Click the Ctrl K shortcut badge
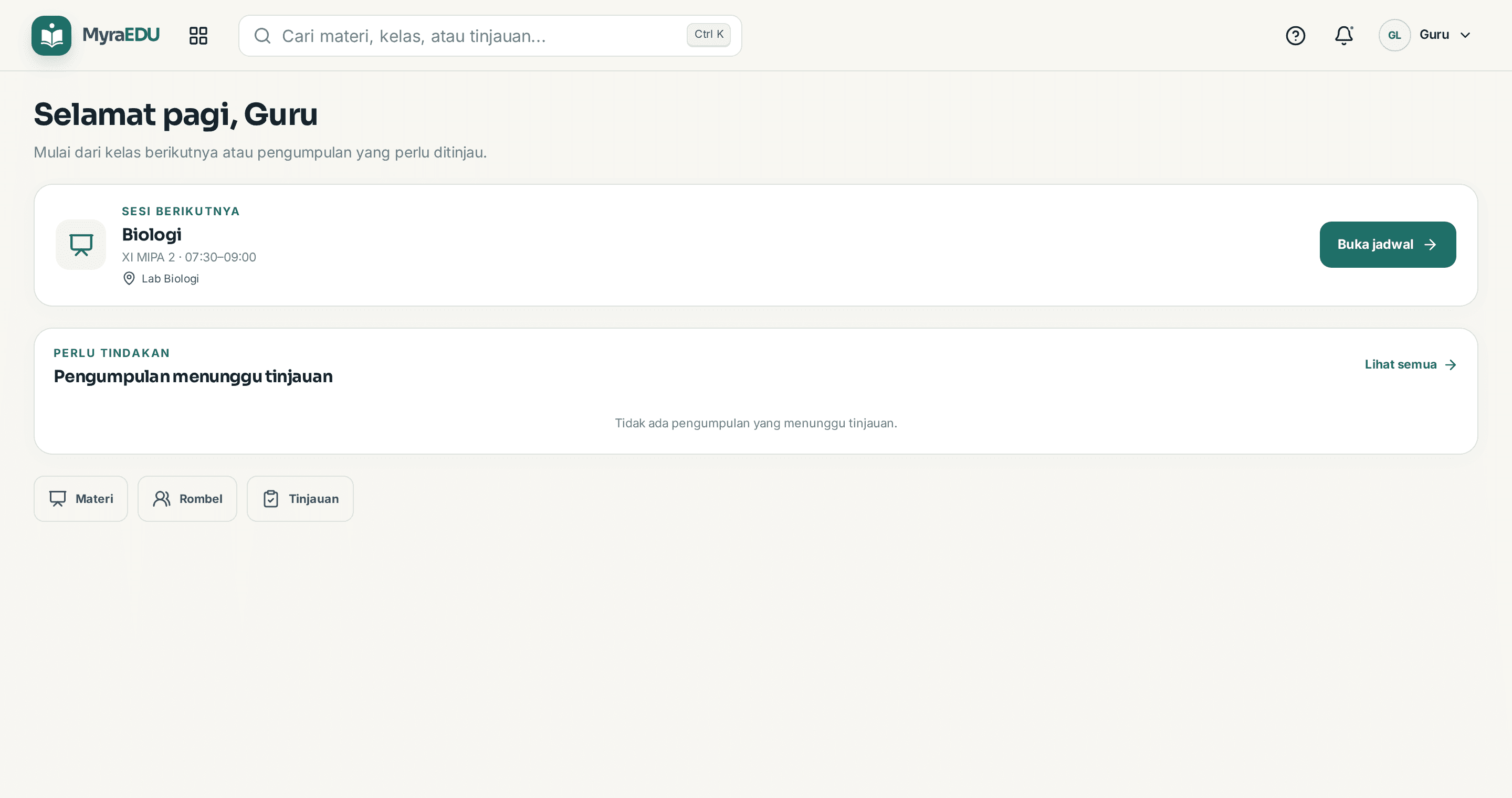 [708, 35]
